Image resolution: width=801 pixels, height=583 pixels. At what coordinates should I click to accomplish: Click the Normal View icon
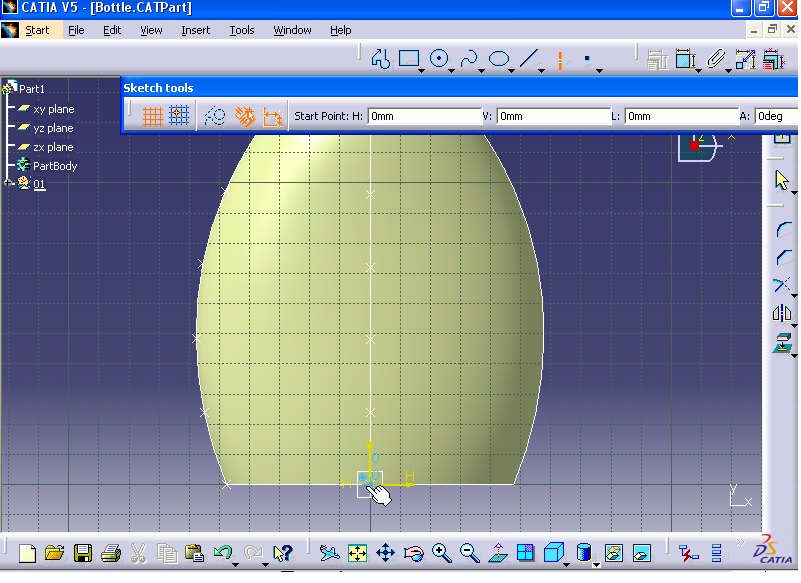pyautogui.click(x=498, y=553)
